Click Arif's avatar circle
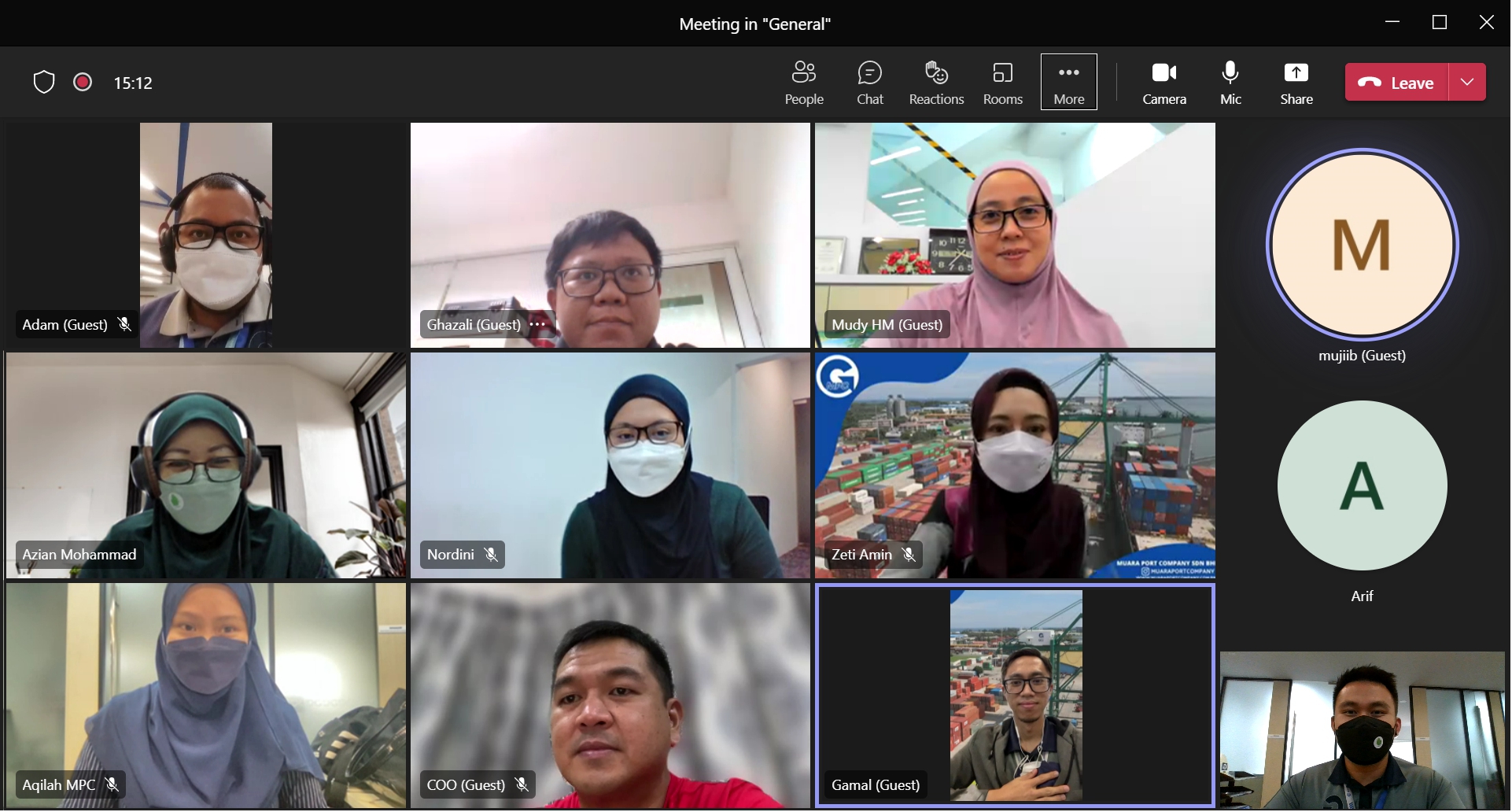The height and width of the screenshot is (812, 1512). tap(1362, 485)
